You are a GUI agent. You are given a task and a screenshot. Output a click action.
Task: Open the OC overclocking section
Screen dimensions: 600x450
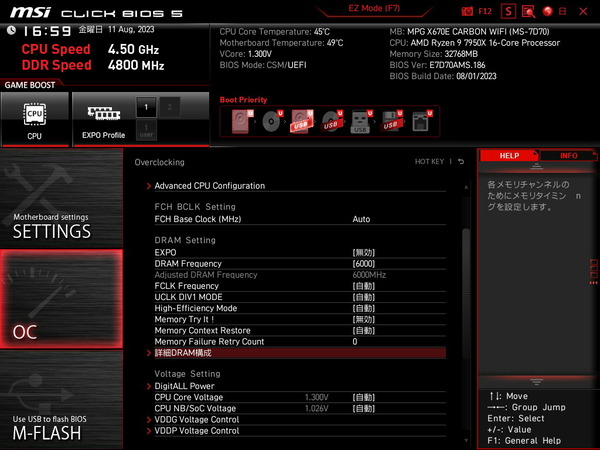pyautogui.click(x=61, y=299)
